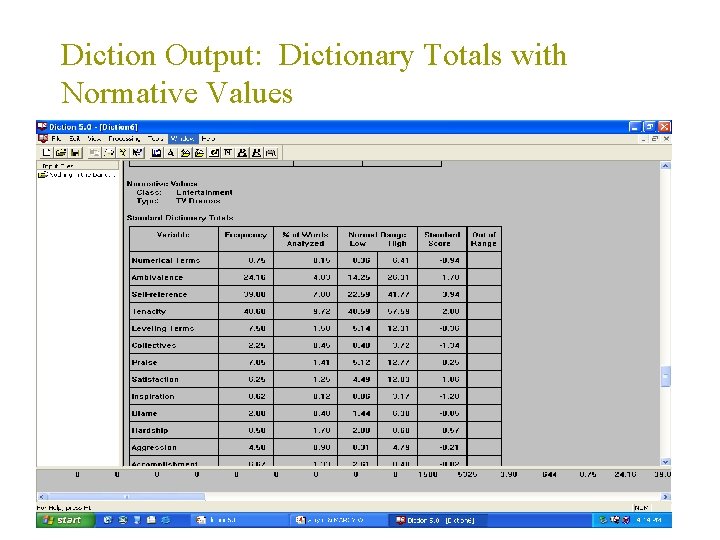Click the open yellow folder toolbar icon in second group
Screen dimensions: 720x540
[x=199, y=153]
